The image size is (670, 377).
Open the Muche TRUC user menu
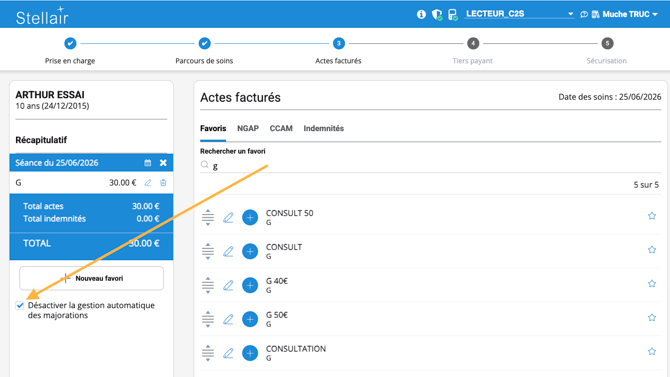[624, 14]
